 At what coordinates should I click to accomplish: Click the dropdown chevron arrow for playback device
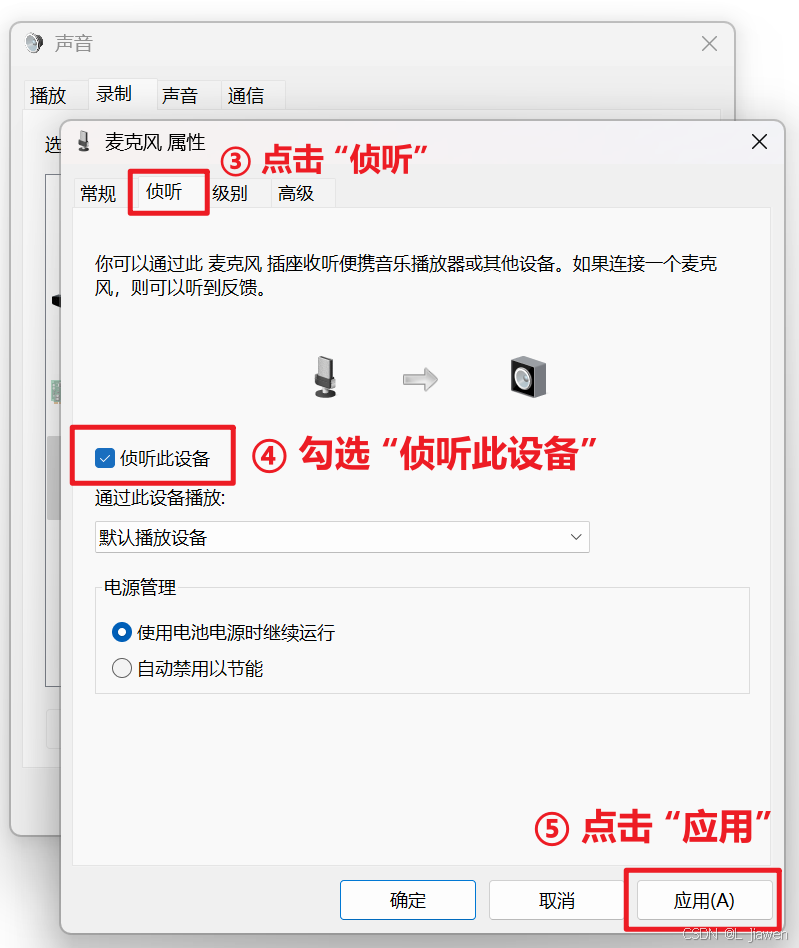pyautogui.click(x=576, y=537)
